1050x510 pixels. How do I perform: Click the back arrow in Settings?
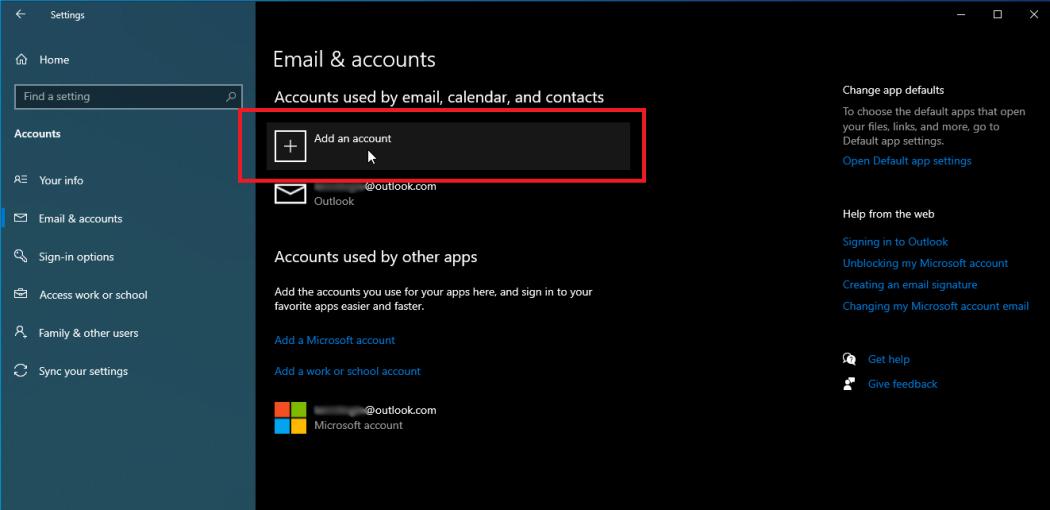click(x=21, y=14)
